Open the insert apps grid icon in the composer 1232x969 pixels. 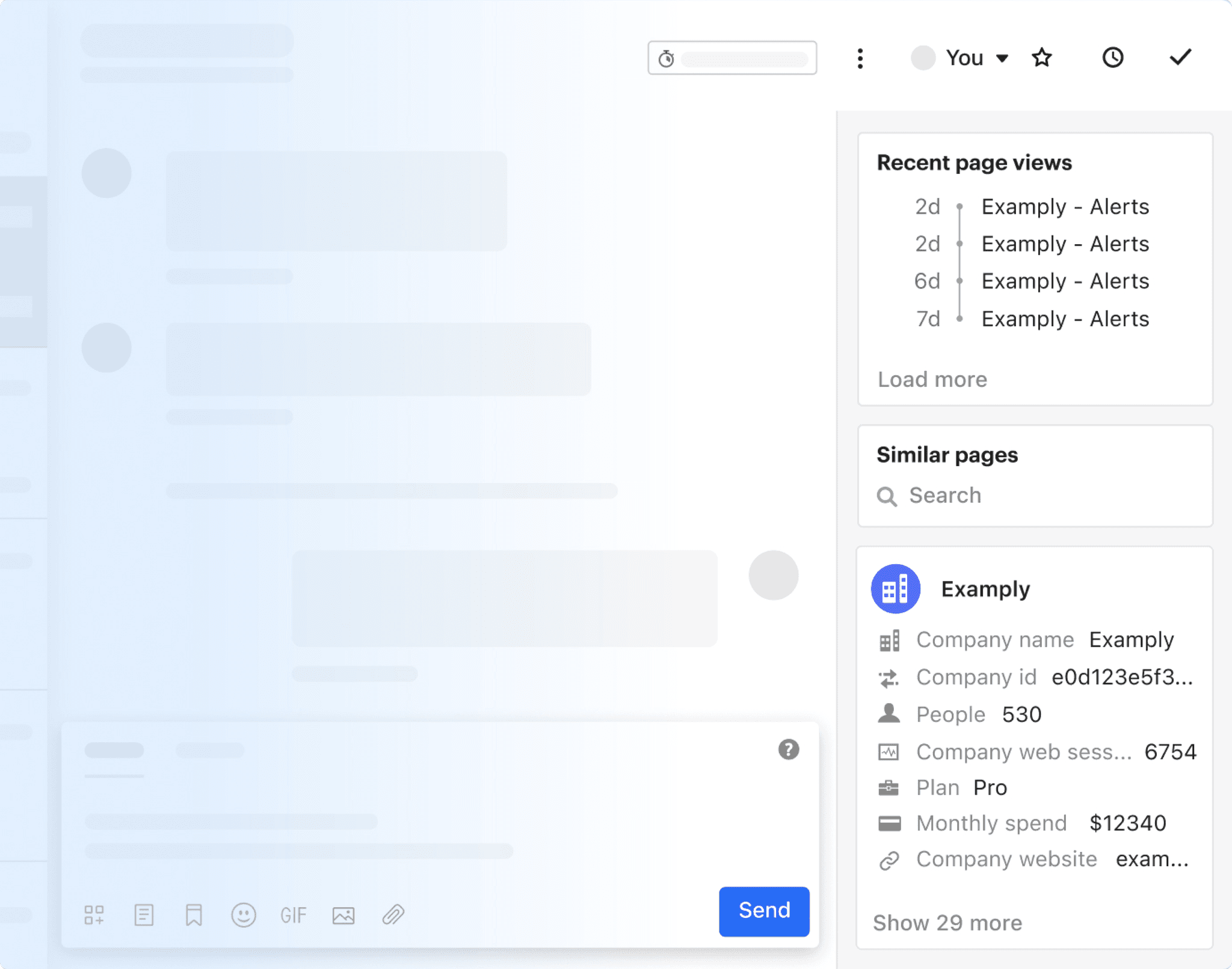pyautogui.click(x=94, y=915)
